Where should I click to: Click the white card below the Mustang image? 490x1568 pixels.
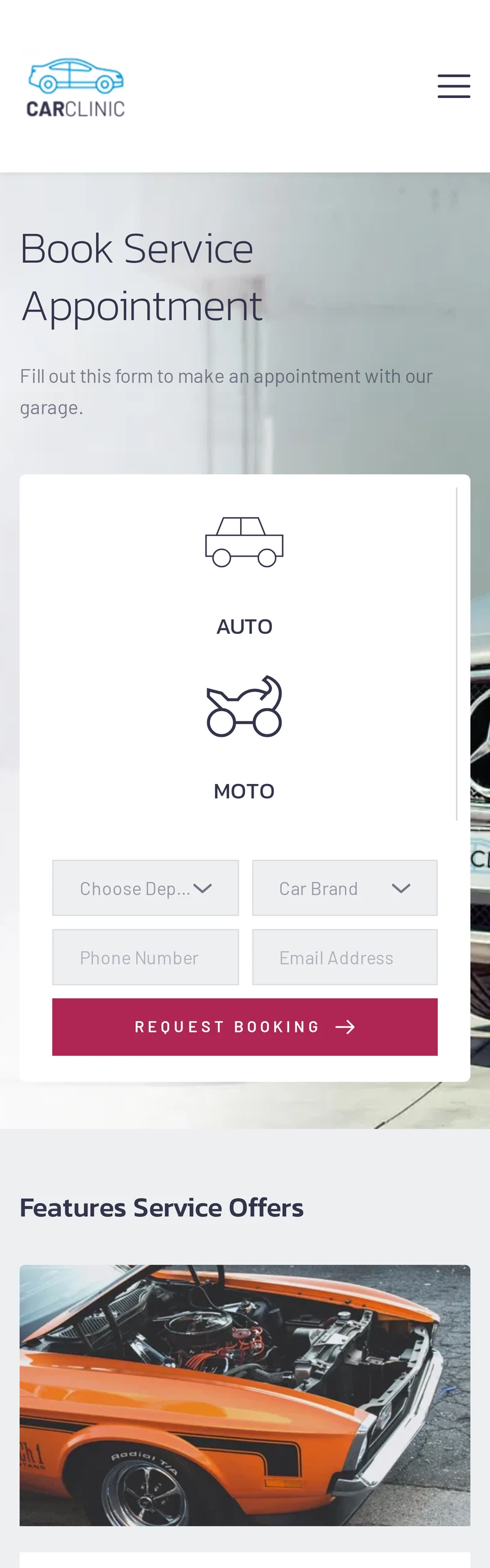pos(245,1561)
